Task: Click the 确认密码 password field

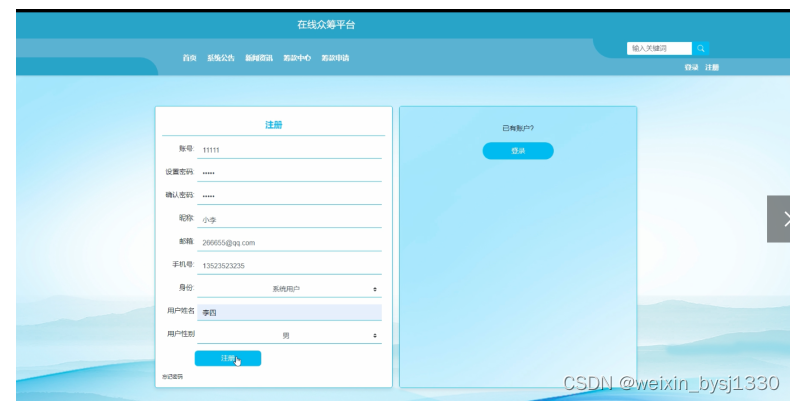Action: (x=289, y=196)
